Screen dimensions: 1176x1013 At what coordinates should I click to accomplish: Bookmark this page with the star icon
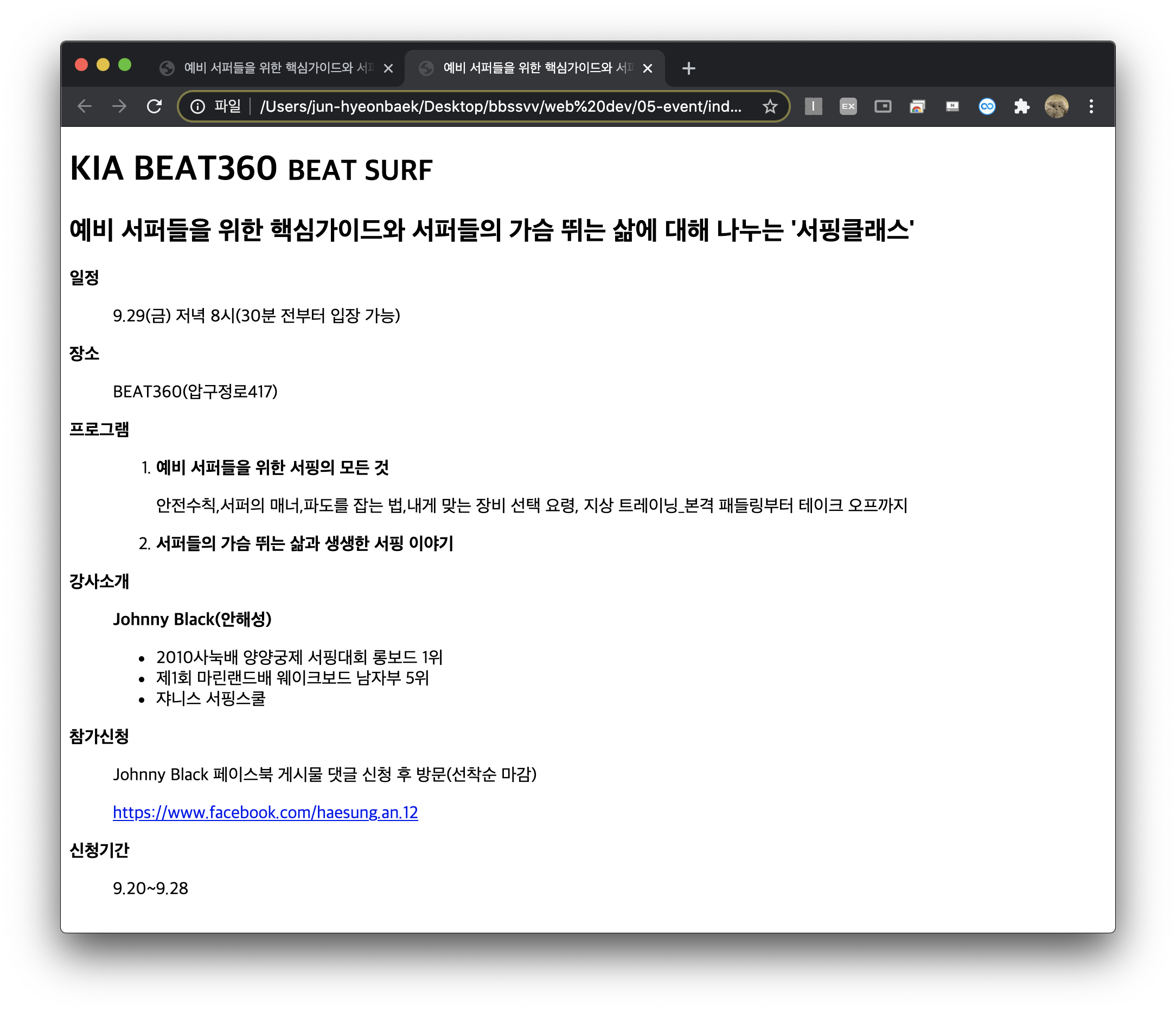coord(770,106)
